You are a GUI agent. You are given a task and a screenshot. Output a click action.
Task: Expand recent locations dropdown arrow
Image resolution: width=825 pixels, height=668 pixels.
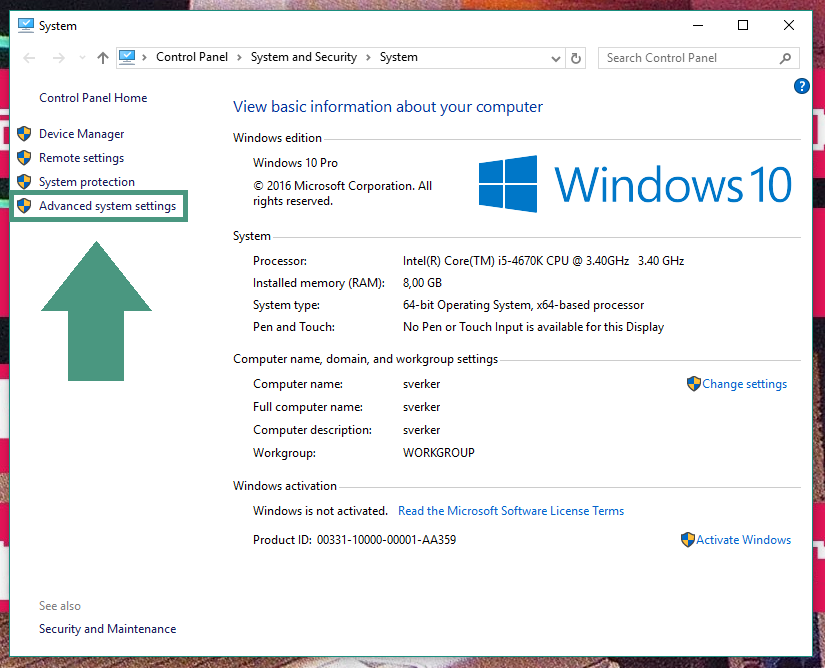(x=80, y=58)
